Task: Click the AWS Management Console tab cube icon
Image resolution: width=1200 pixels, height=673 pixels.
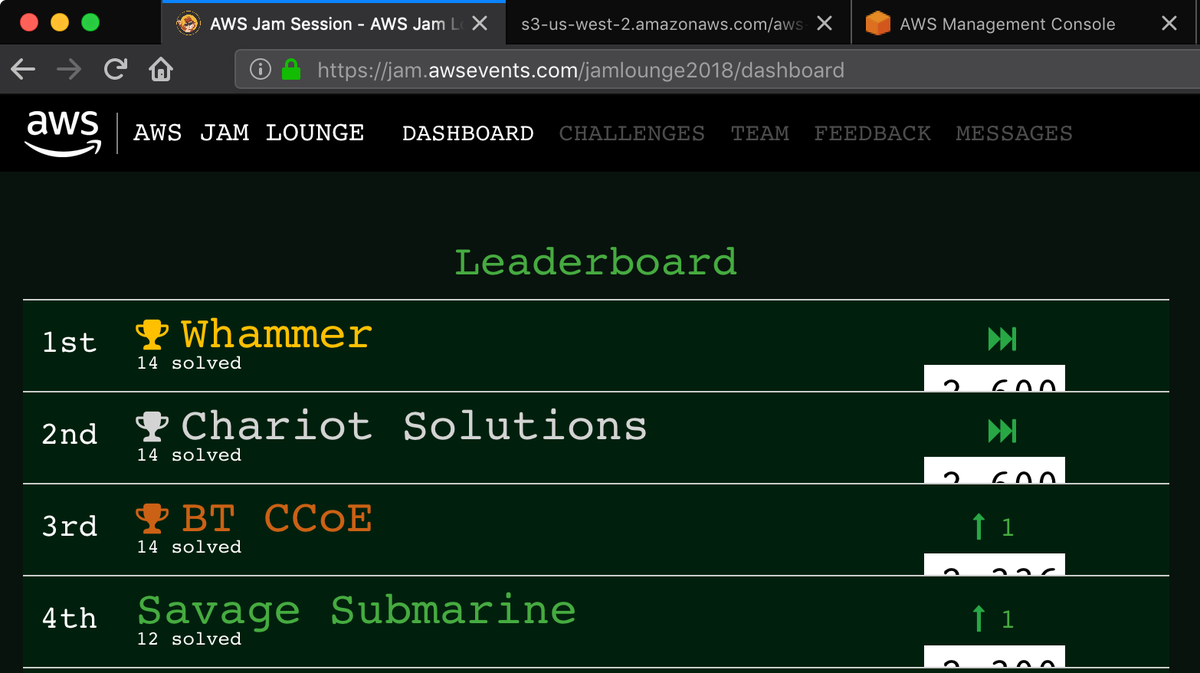Action: click(877, 23)
